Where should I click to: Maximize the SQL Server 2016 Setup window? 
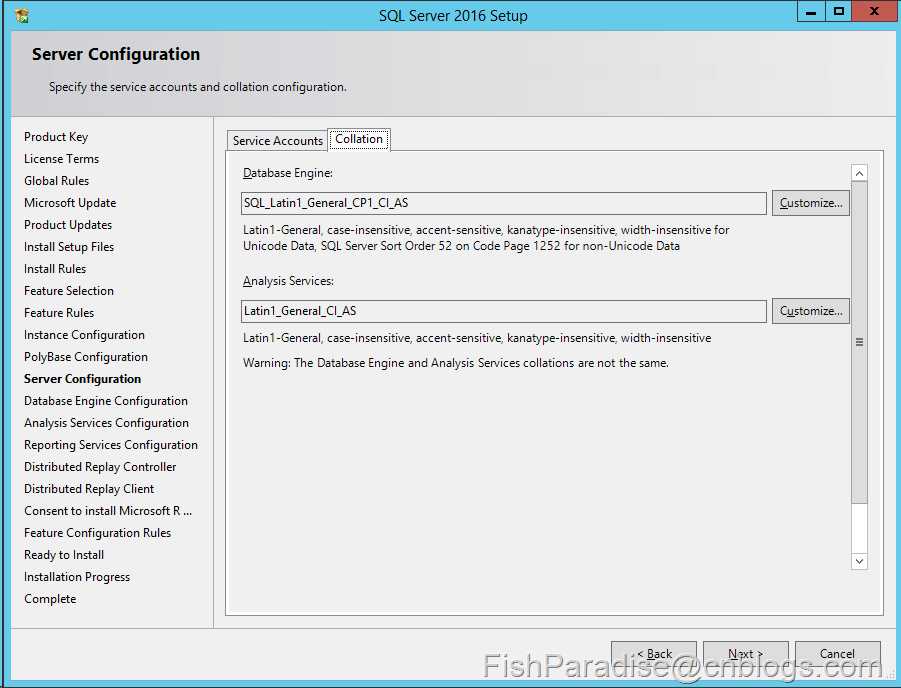(x=838, y=11)
